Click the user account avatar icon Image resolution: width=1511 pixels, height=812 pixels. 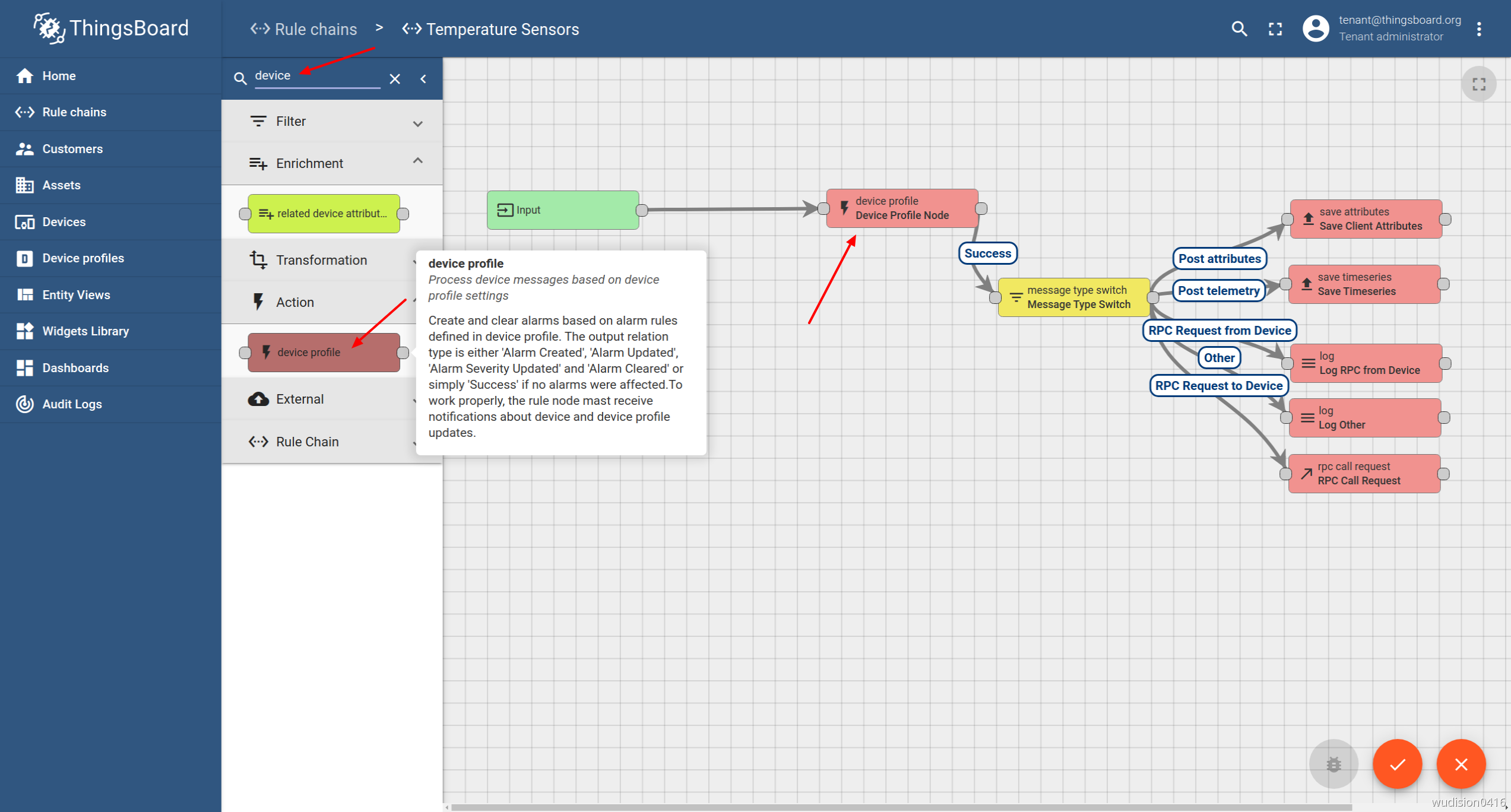(x=1315, y=28)
